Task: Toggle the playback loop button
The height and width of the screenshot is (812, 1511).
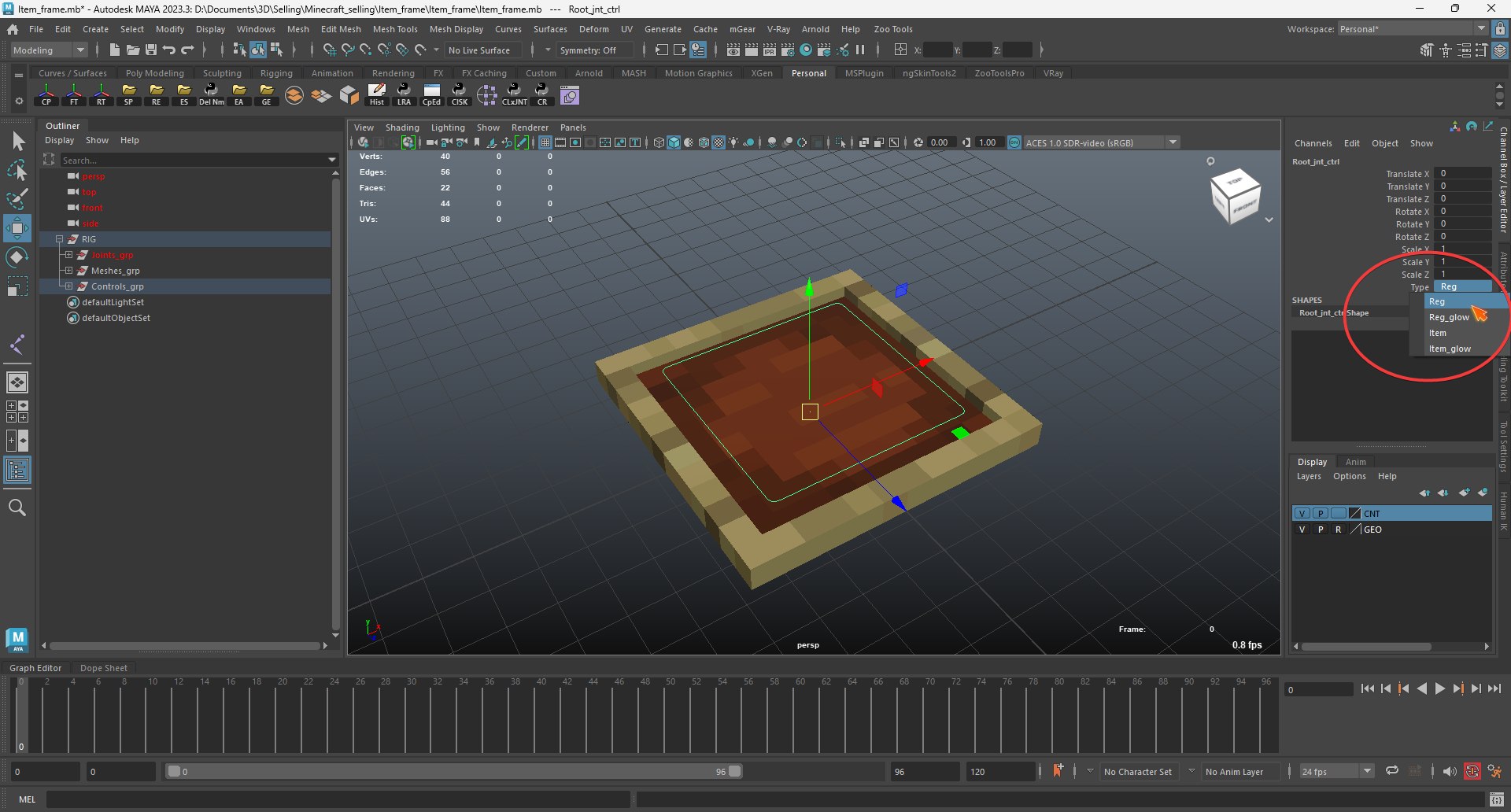Action: [1392, 771]
